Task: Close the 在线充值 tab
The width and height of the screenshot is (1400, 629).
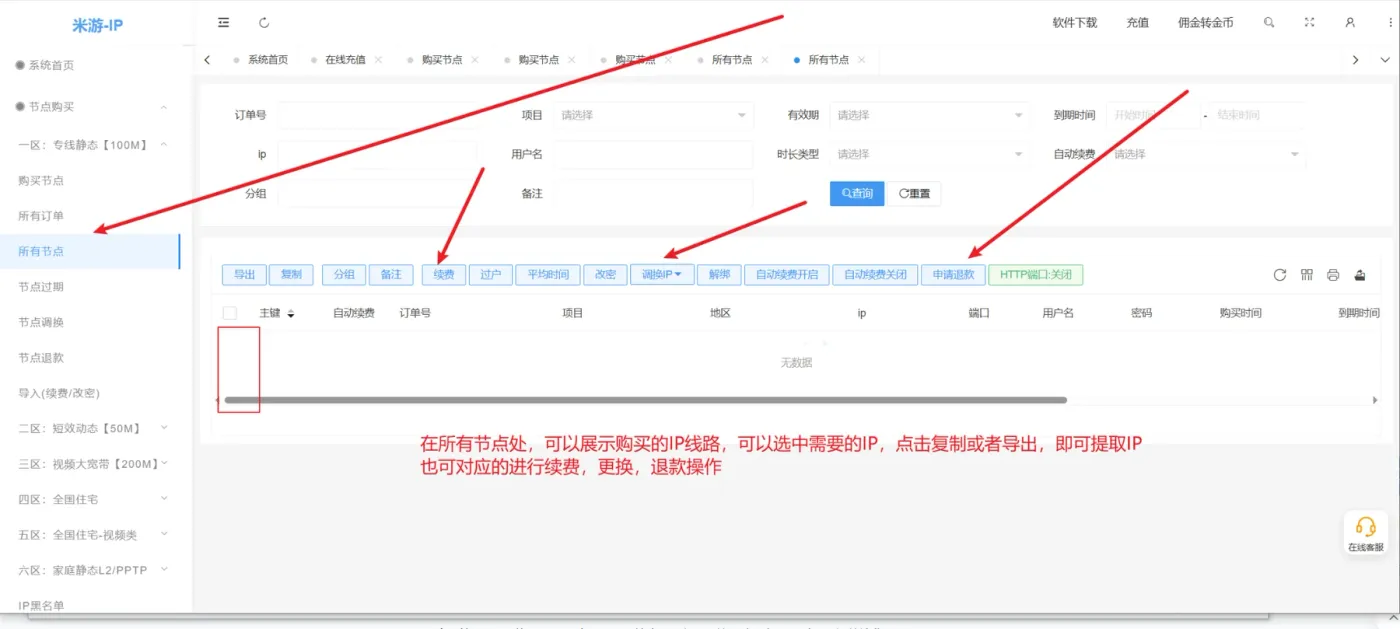Action: [x=378, y=60]
